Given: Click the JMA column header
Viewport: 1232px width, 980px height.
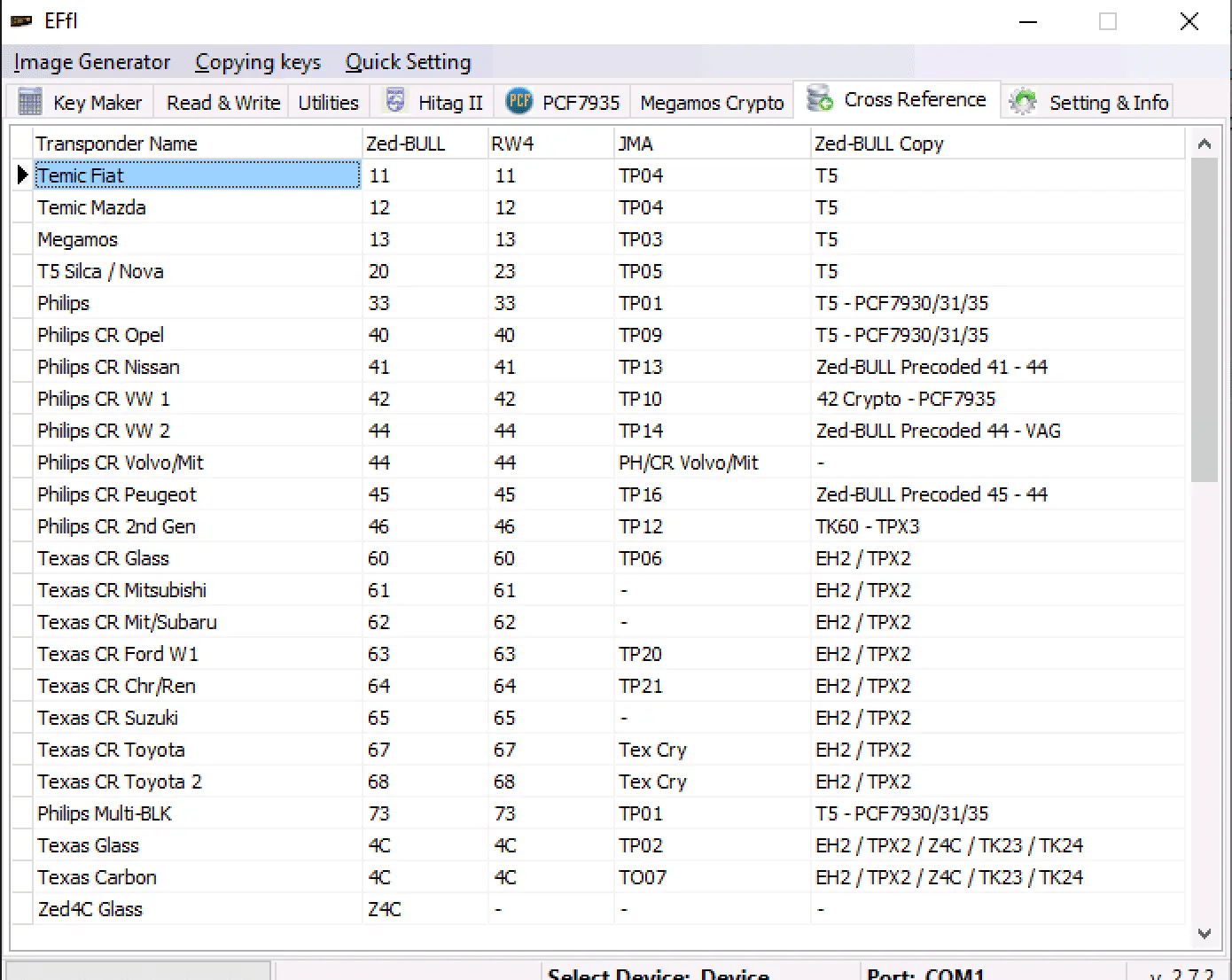Looking at the screenshot, I should 712,144.
